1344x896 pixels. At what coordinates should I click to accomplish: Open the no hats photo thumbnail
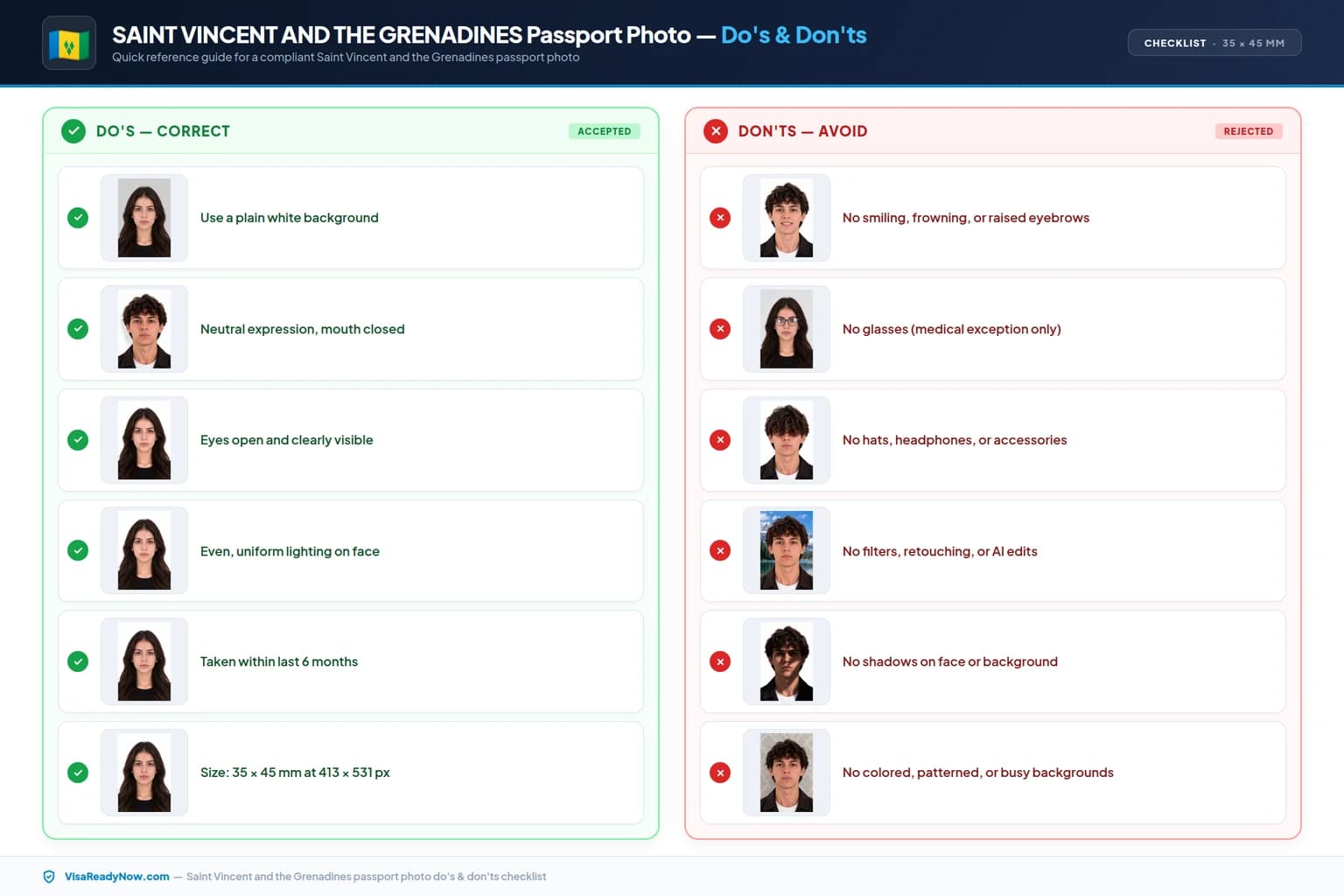(787, 440)
